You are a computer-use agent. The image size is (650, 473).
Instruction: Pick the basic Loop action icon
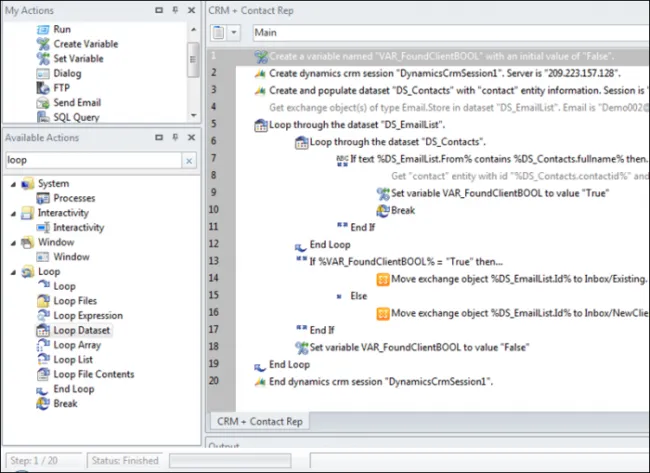tap(44, 286)
